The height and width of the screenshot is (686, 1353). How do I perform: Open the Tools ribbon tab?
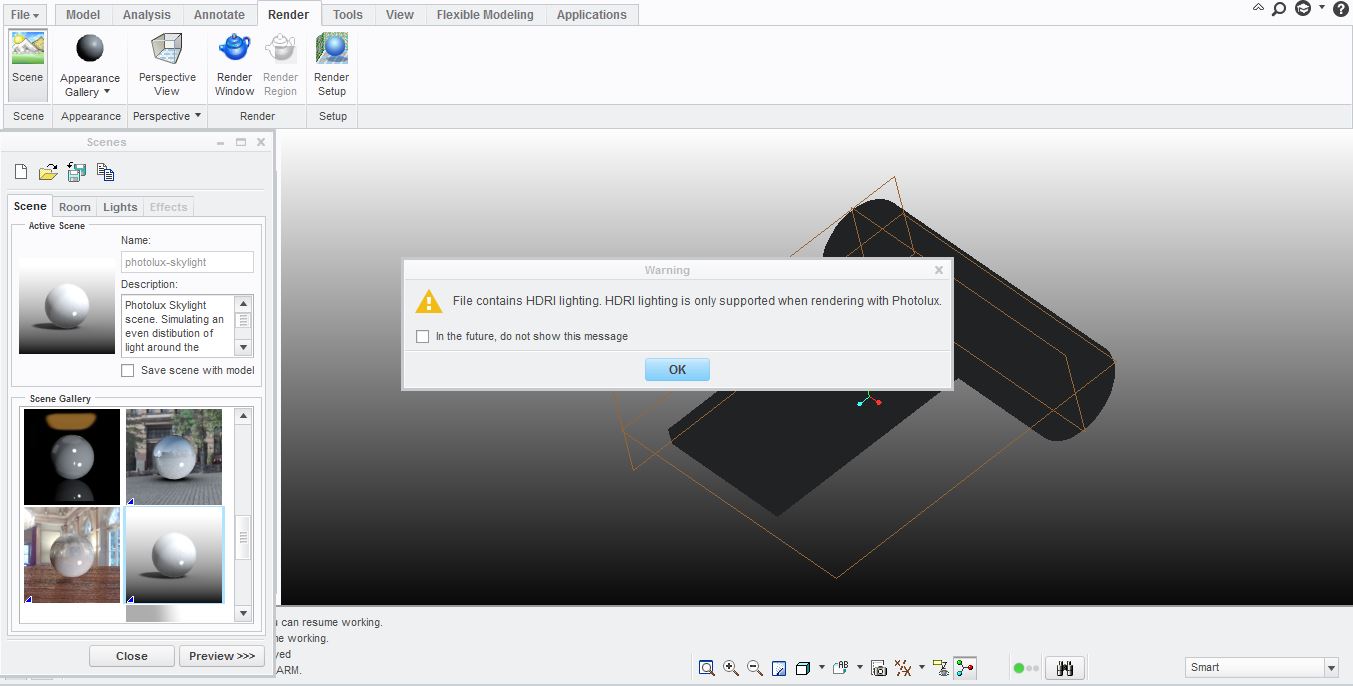(x=348, y=15)
